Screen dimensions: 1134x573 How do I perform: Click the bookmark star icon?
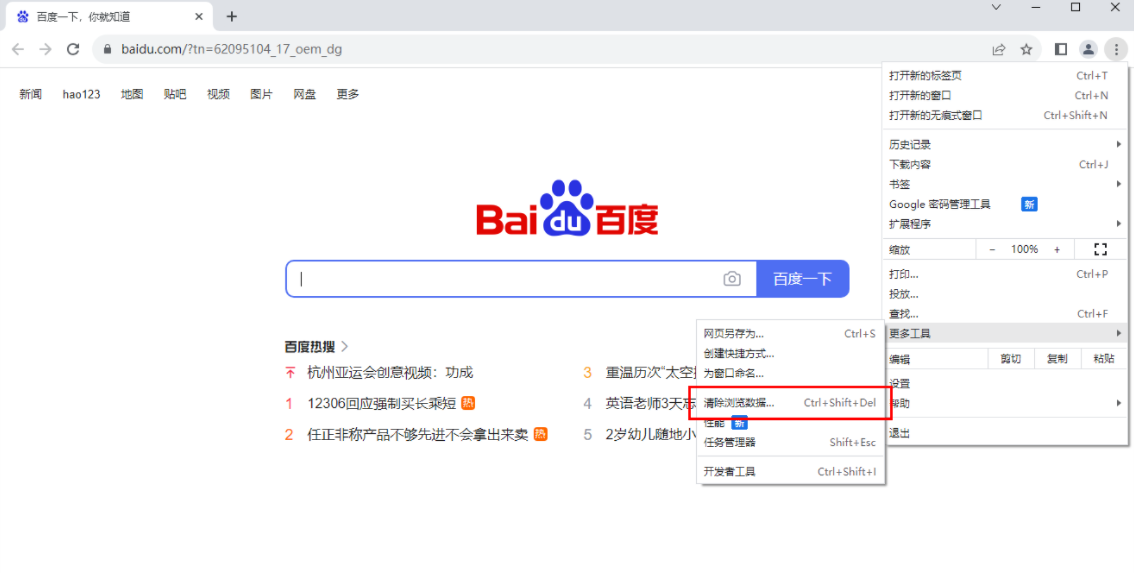pos(1026,49)
